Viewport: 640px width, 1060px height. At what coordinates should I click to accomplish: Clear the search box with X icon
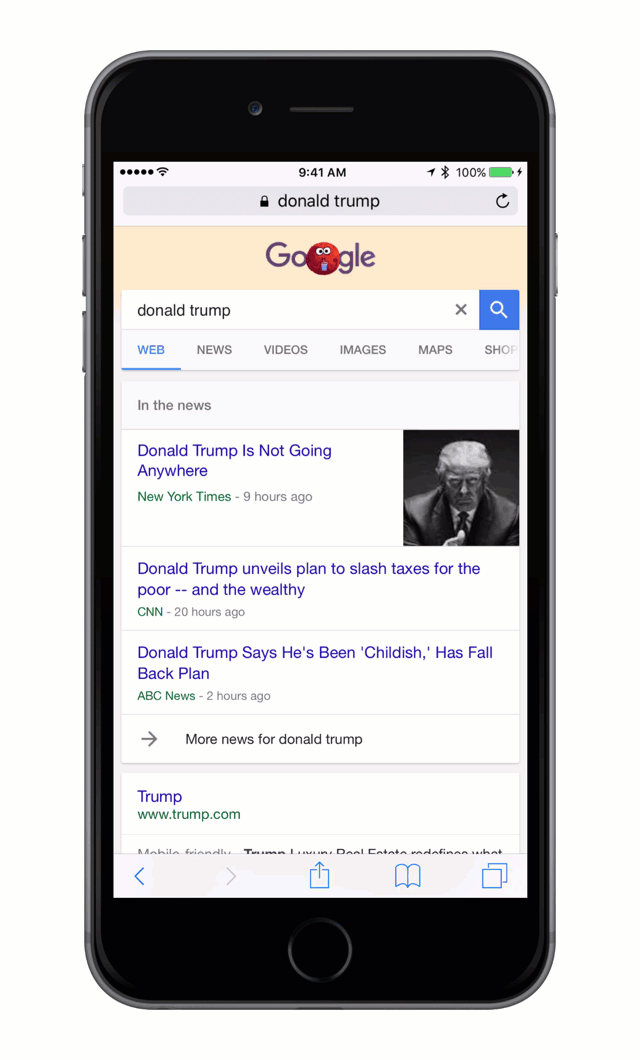(461, 310)
